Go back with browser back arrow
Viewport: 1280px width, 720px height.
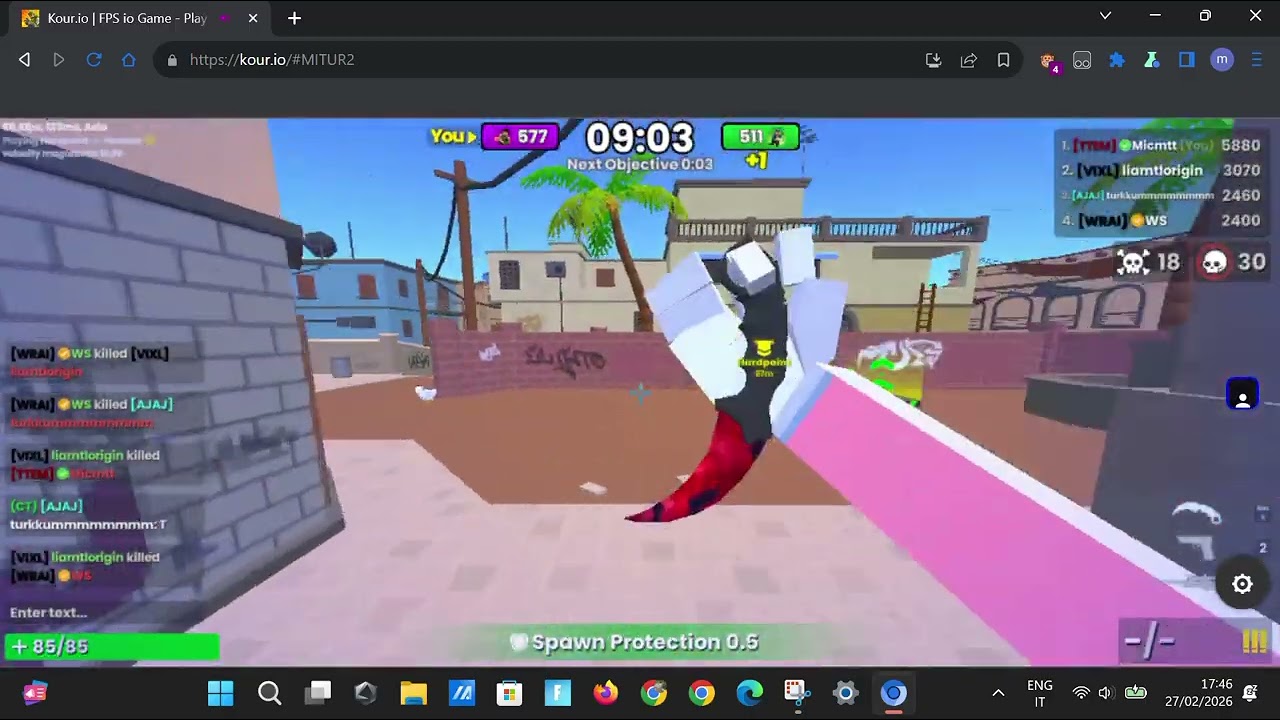[x=24, y=60]
